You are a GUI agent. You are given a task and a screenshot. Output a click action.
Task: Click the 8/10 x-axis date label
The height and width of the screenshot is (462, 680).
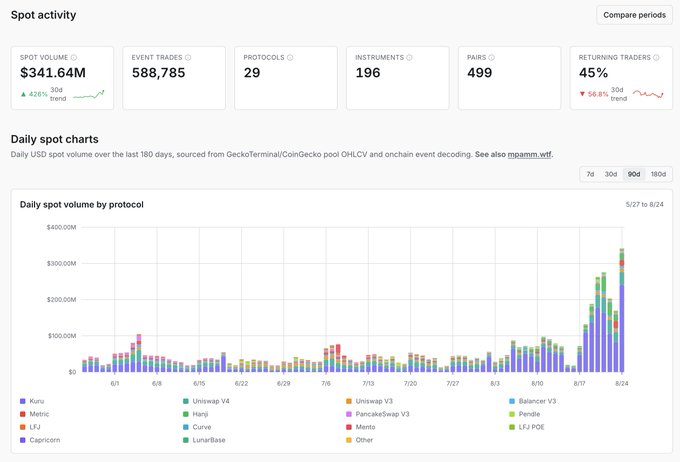click(537, 383)
